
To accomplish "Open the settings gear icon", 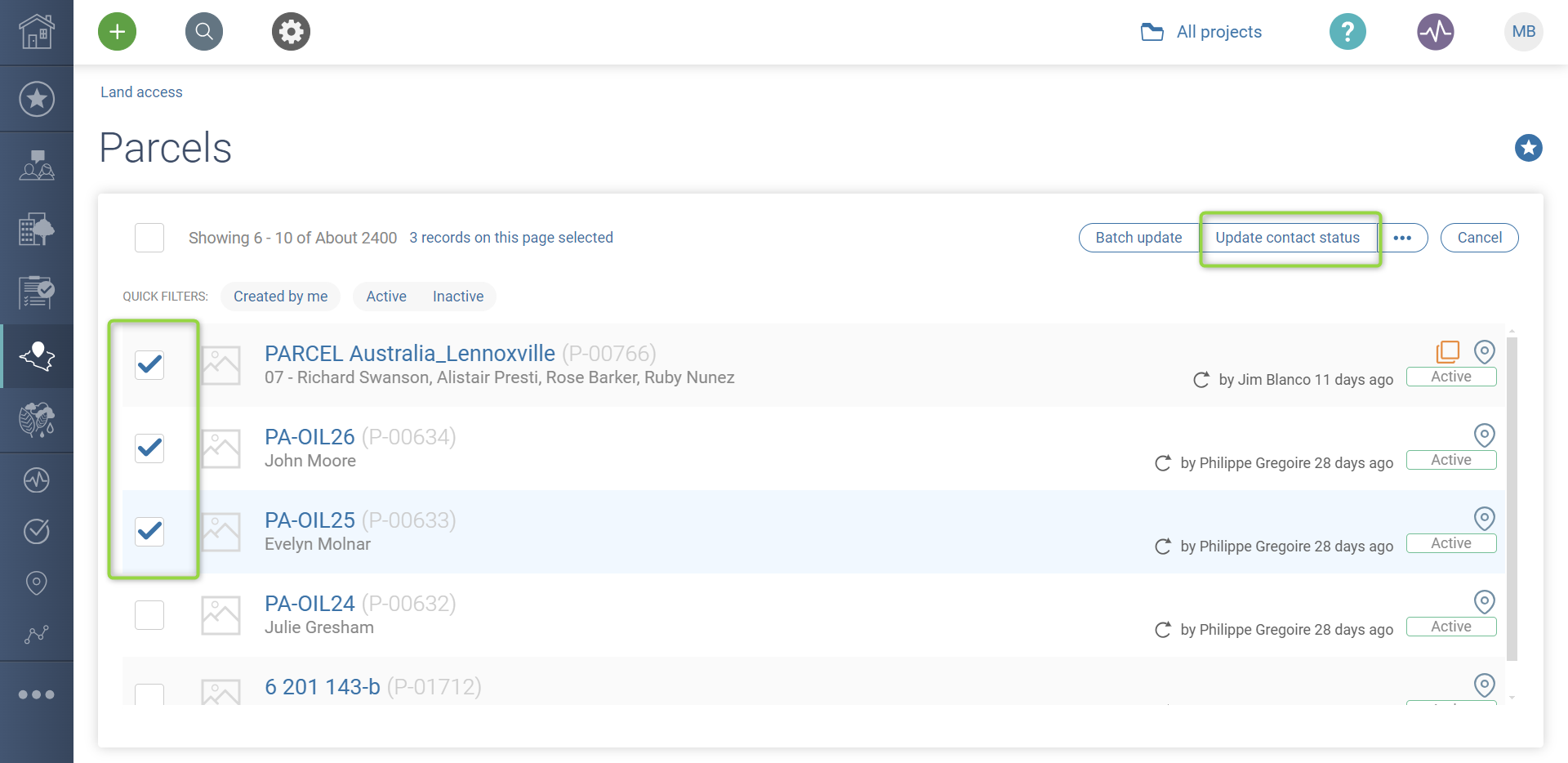I will 291,32.
